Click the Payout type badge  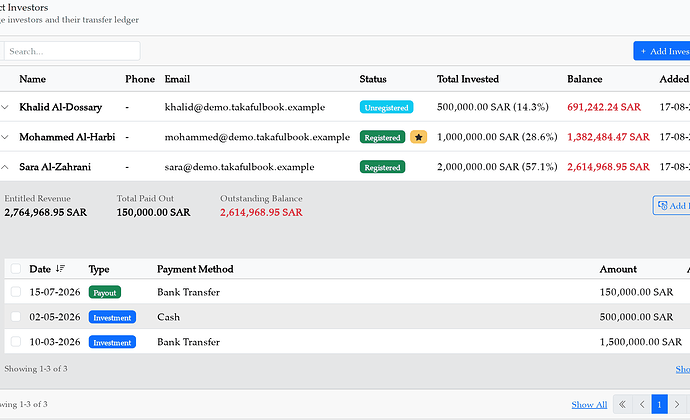pyautogui.click(x=105, y=292)
